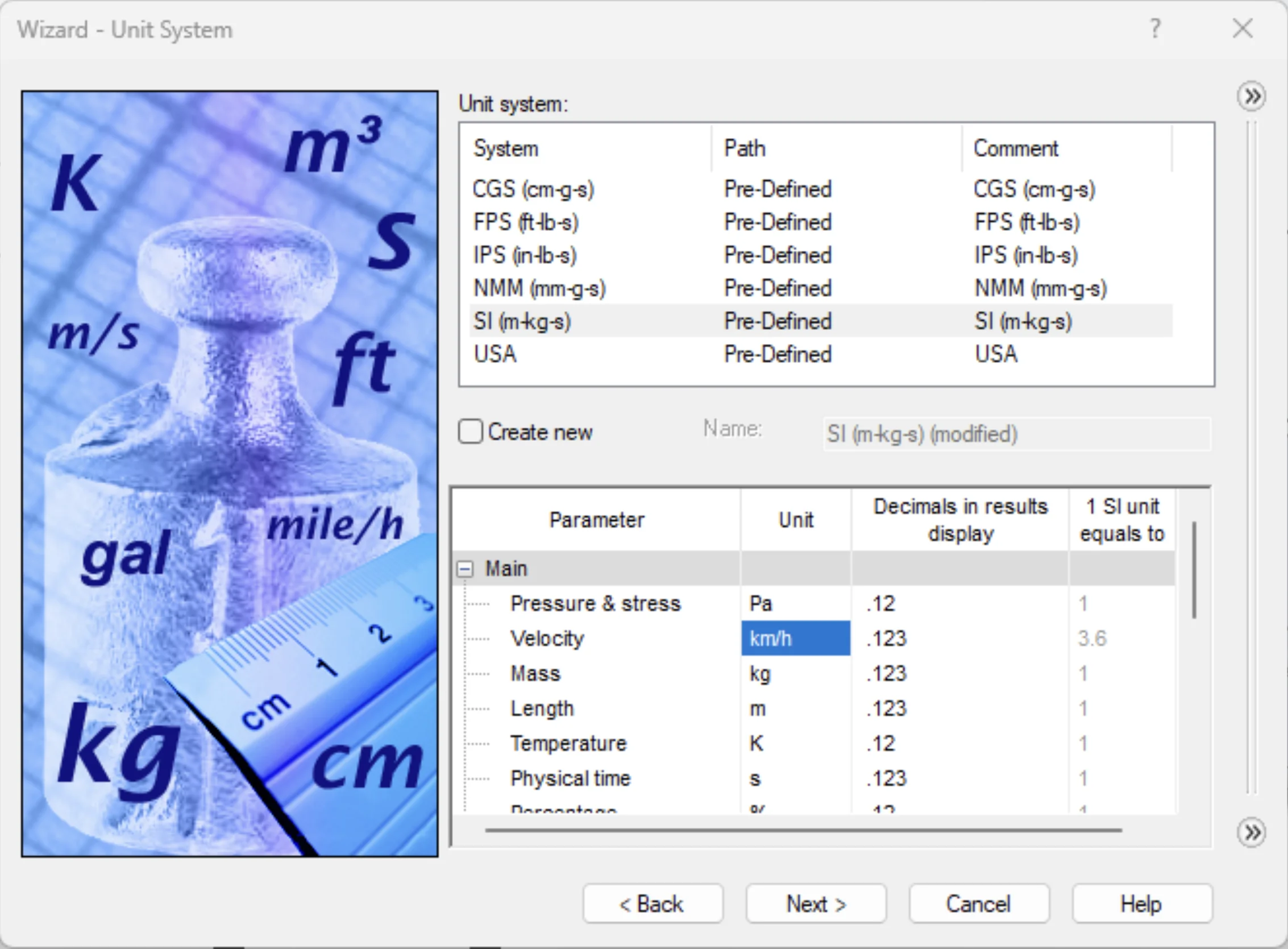Click the Next > button
The width and height of the screenshot is (1288, 949).
tap(816, 904)
